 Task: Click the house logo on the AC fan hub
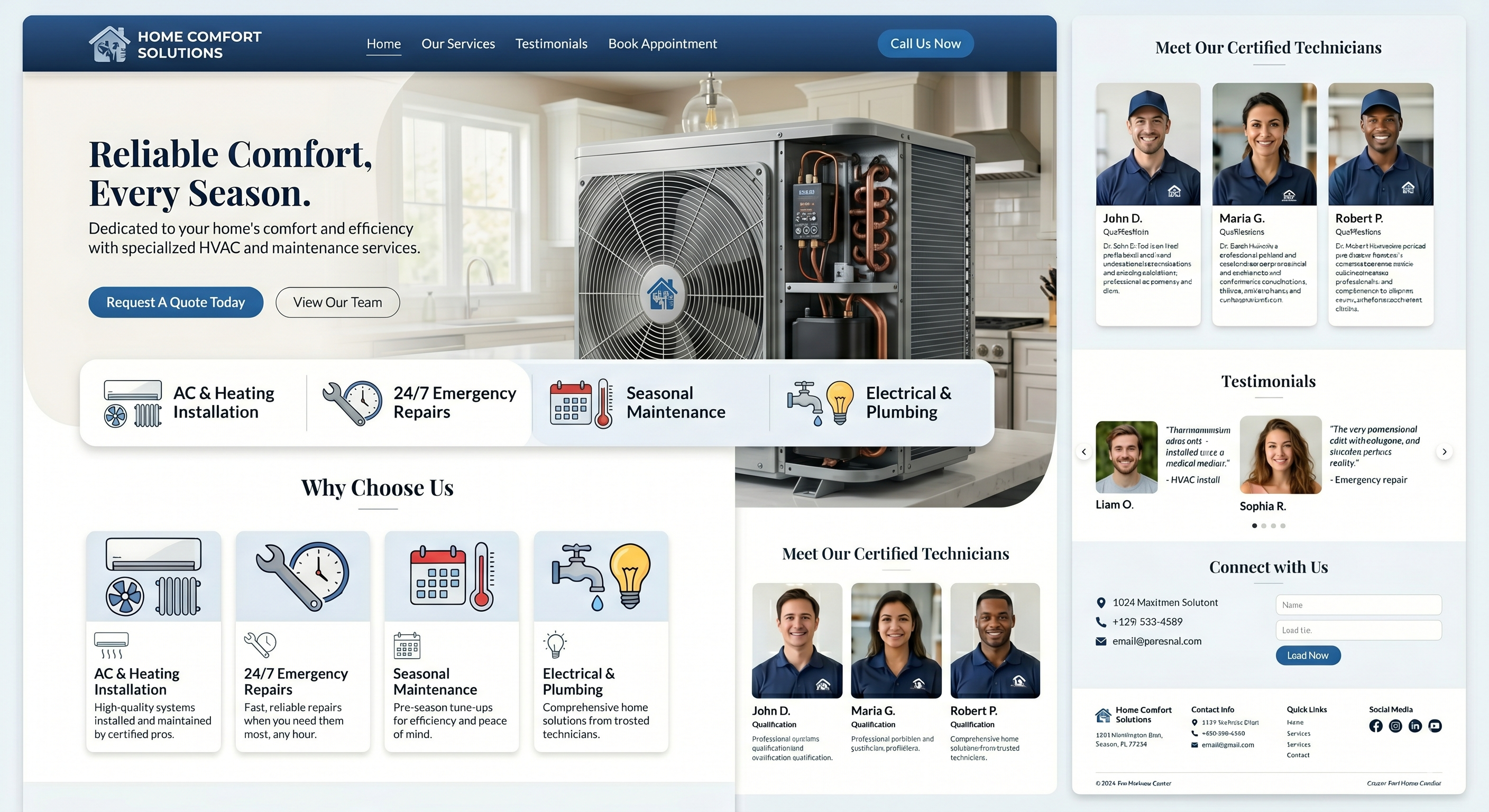[x=663, y=293]
